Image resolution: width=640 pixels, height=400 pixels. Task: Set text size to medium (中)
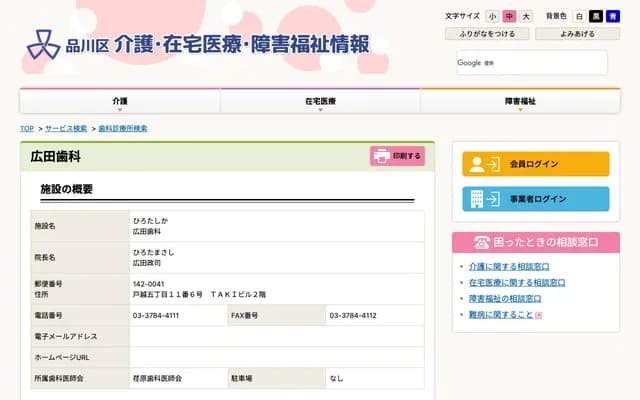click(x=509, y=17)
